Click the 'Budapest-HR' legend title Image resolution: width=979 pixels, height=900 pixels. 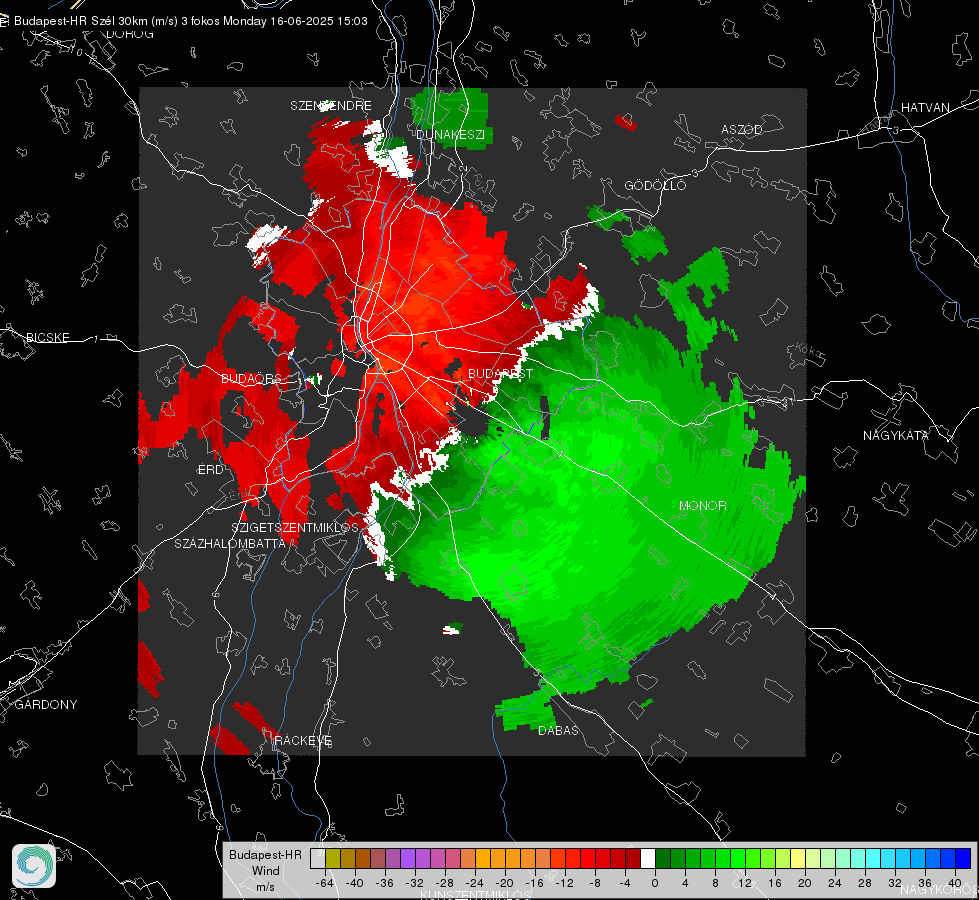pyautogui.click(x=265, y=854)
